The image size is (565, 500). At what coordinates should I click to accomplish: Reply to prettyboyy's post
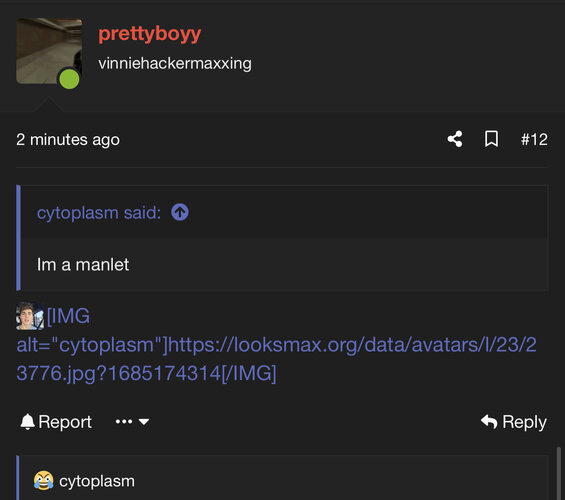pos(514,422)
